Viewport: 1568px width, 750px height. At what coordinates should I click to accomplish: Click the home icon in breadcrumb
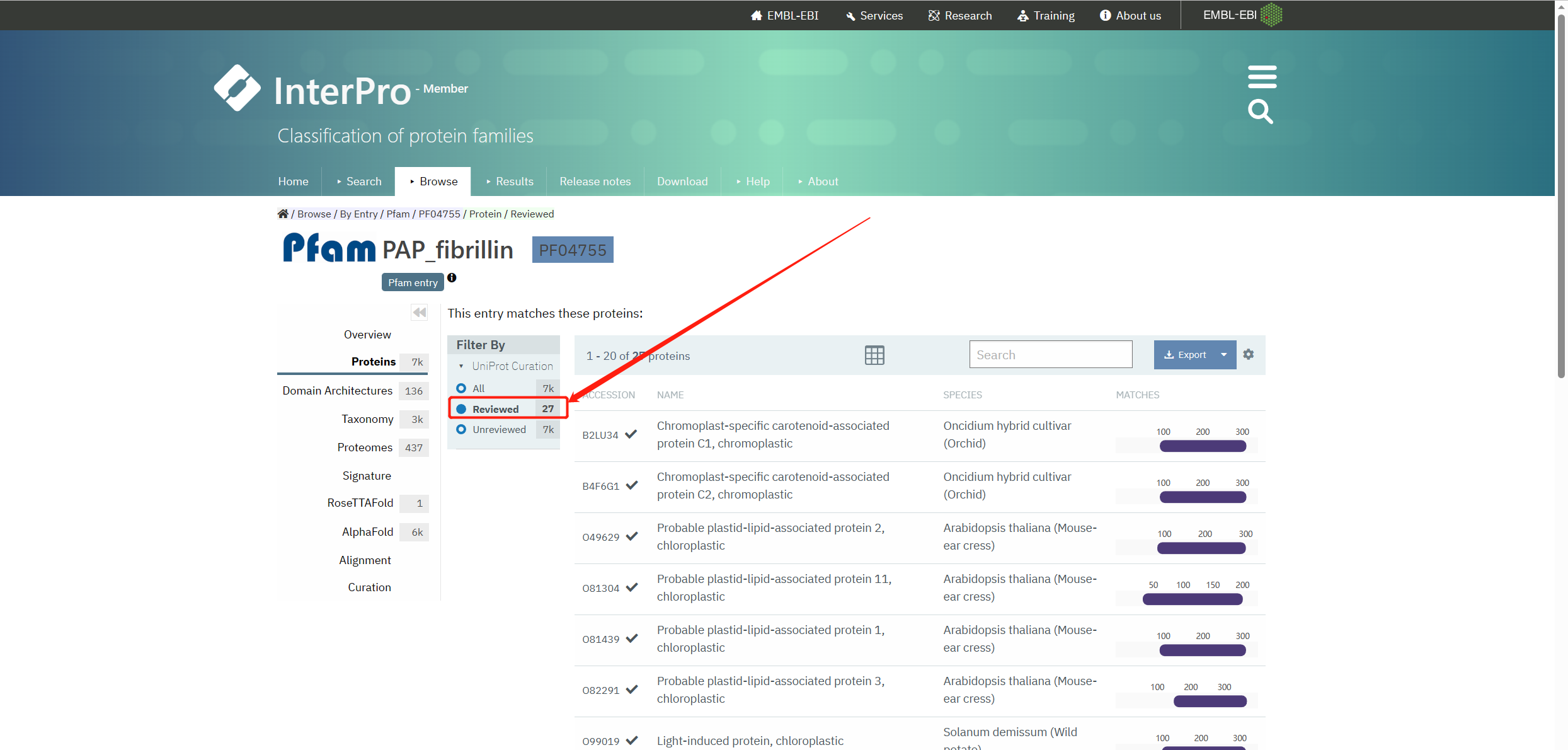(x=283, y=214)
